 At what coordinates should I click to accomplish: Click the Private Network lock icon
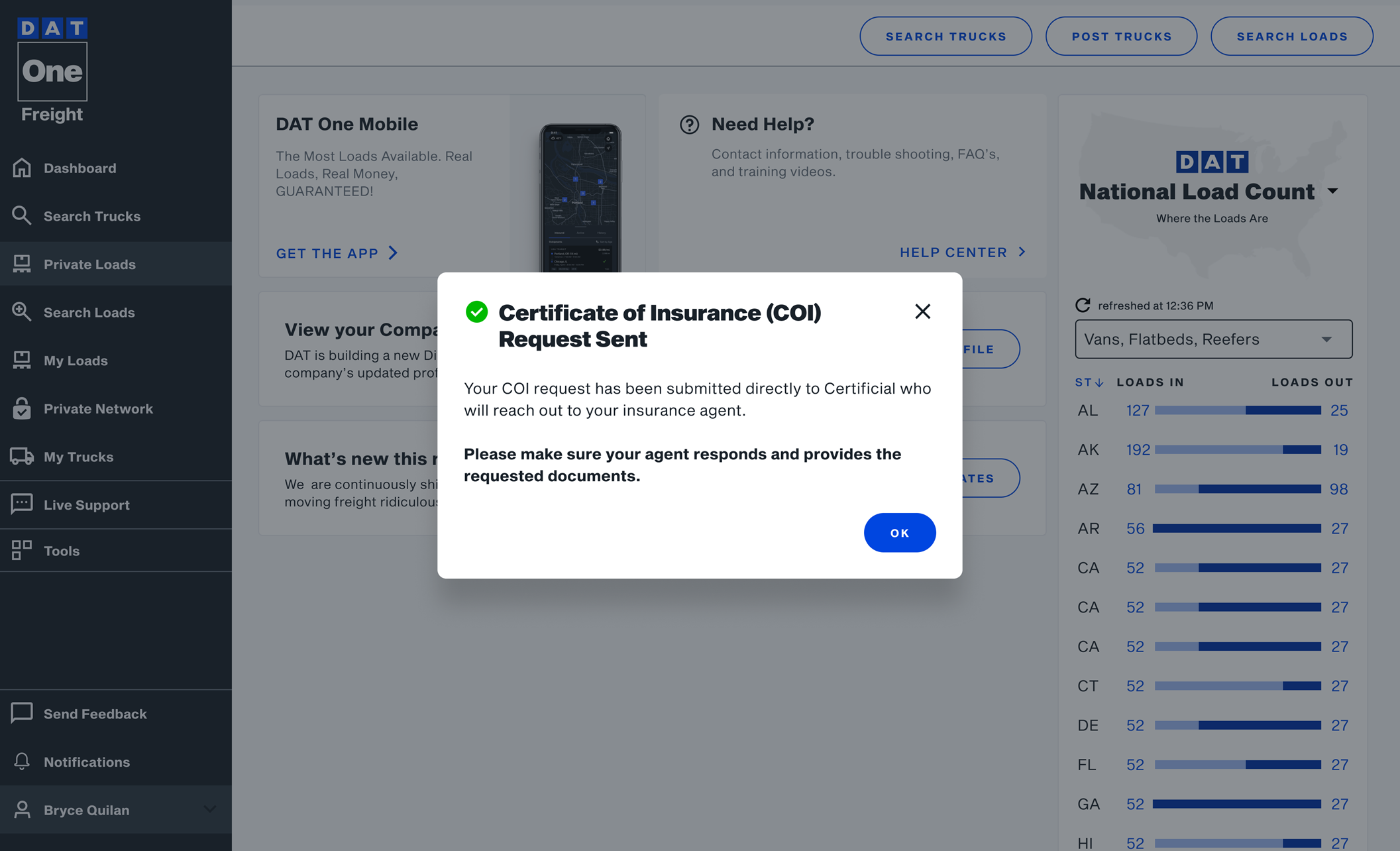point(22,408)
